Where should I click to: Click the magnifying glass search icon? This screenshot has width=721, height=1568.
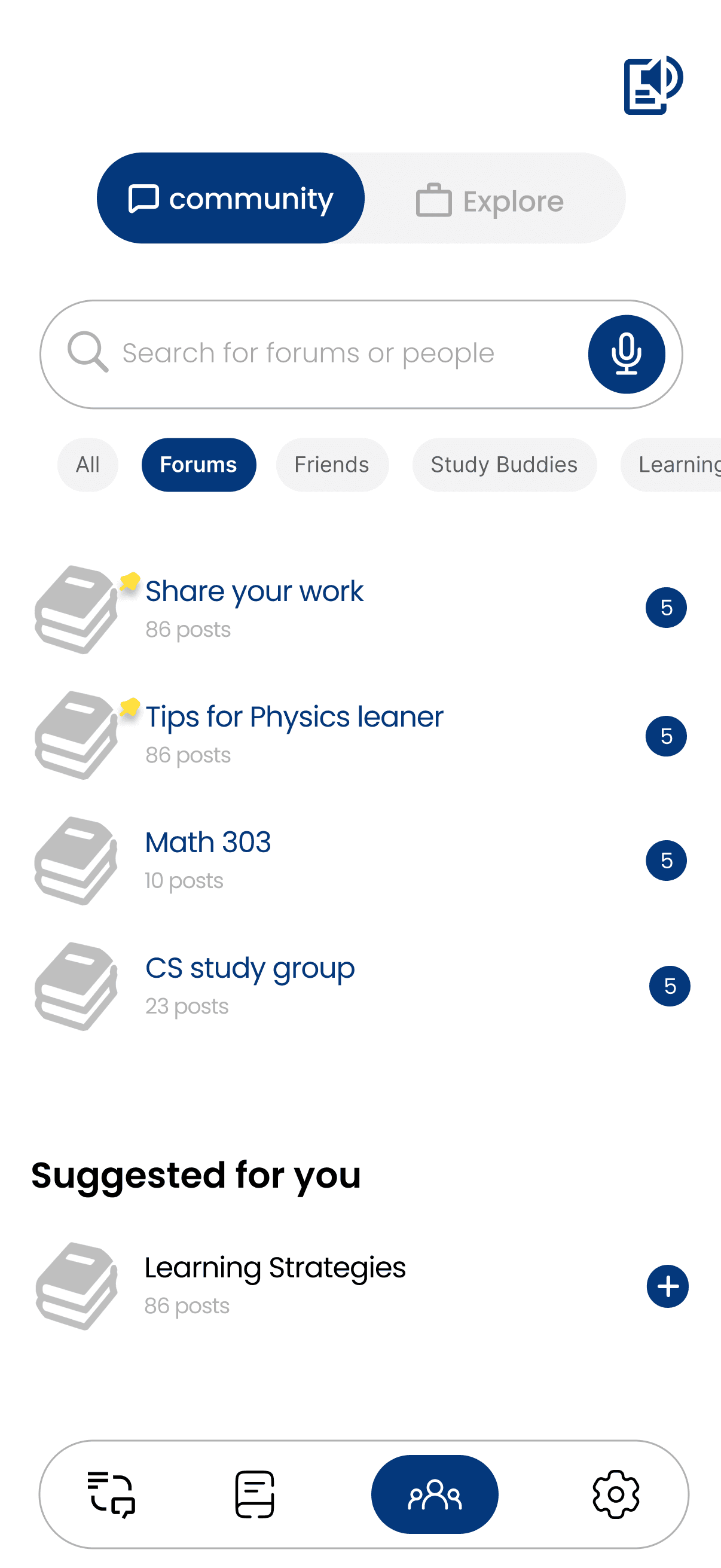88,352
